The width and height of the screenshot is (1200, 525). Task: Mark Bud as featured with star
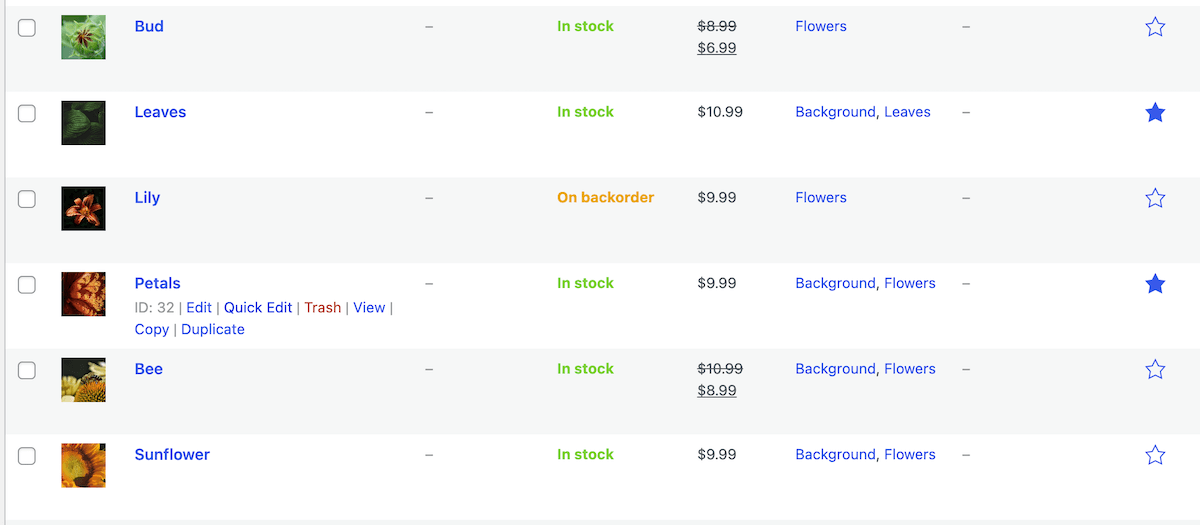pyautogui.click(x=1155, y=27)
